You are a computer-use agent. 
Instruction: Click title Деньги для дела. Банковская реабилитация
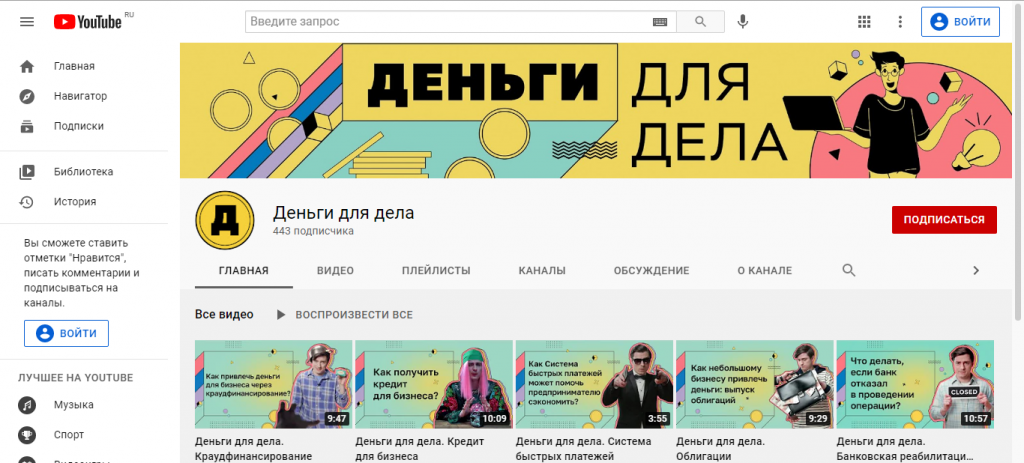point(905,449)
